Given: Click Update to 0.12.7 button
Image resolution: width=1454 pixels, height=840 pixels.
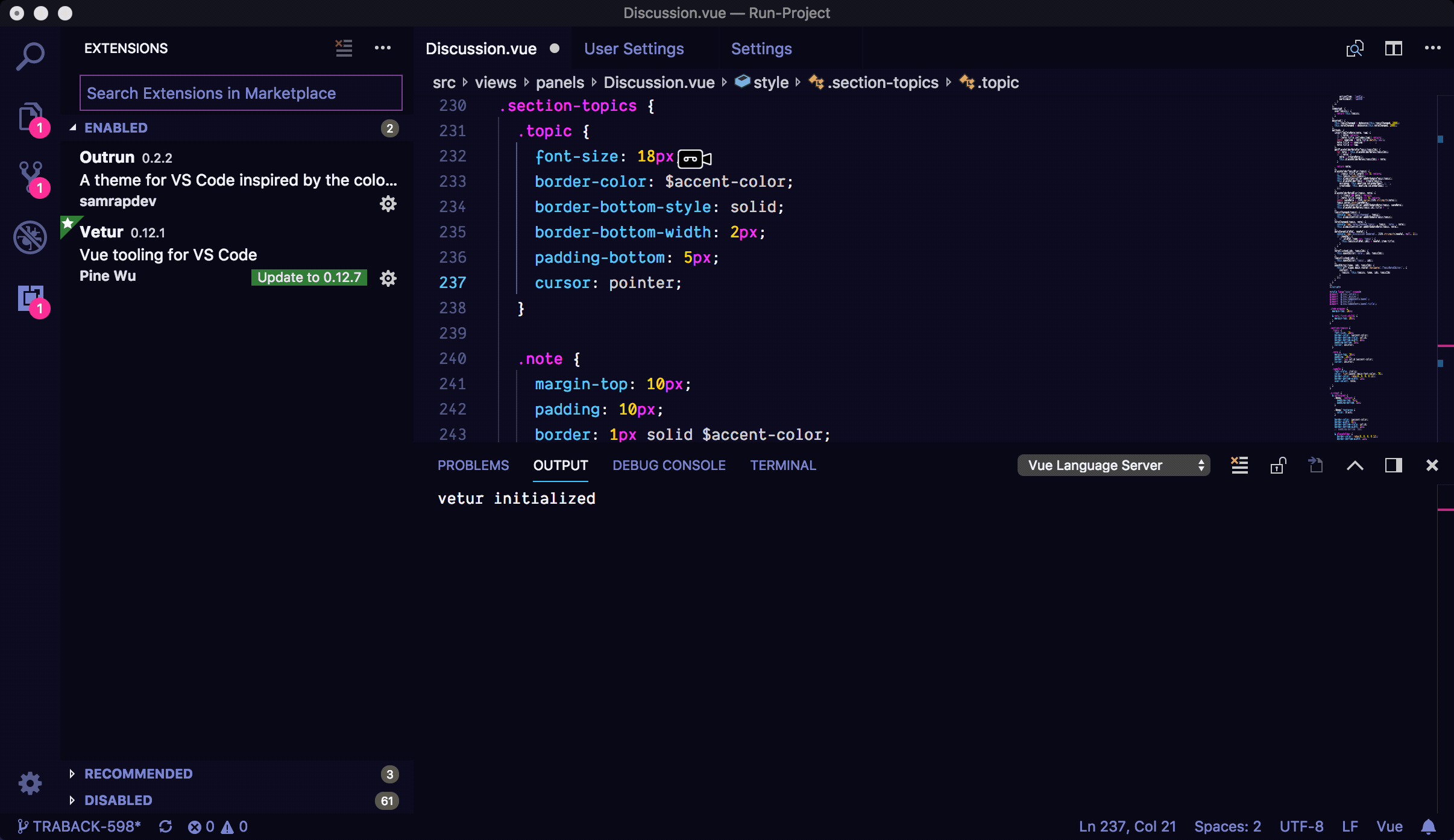Looking at the screenshot, I should click(309, 277).
